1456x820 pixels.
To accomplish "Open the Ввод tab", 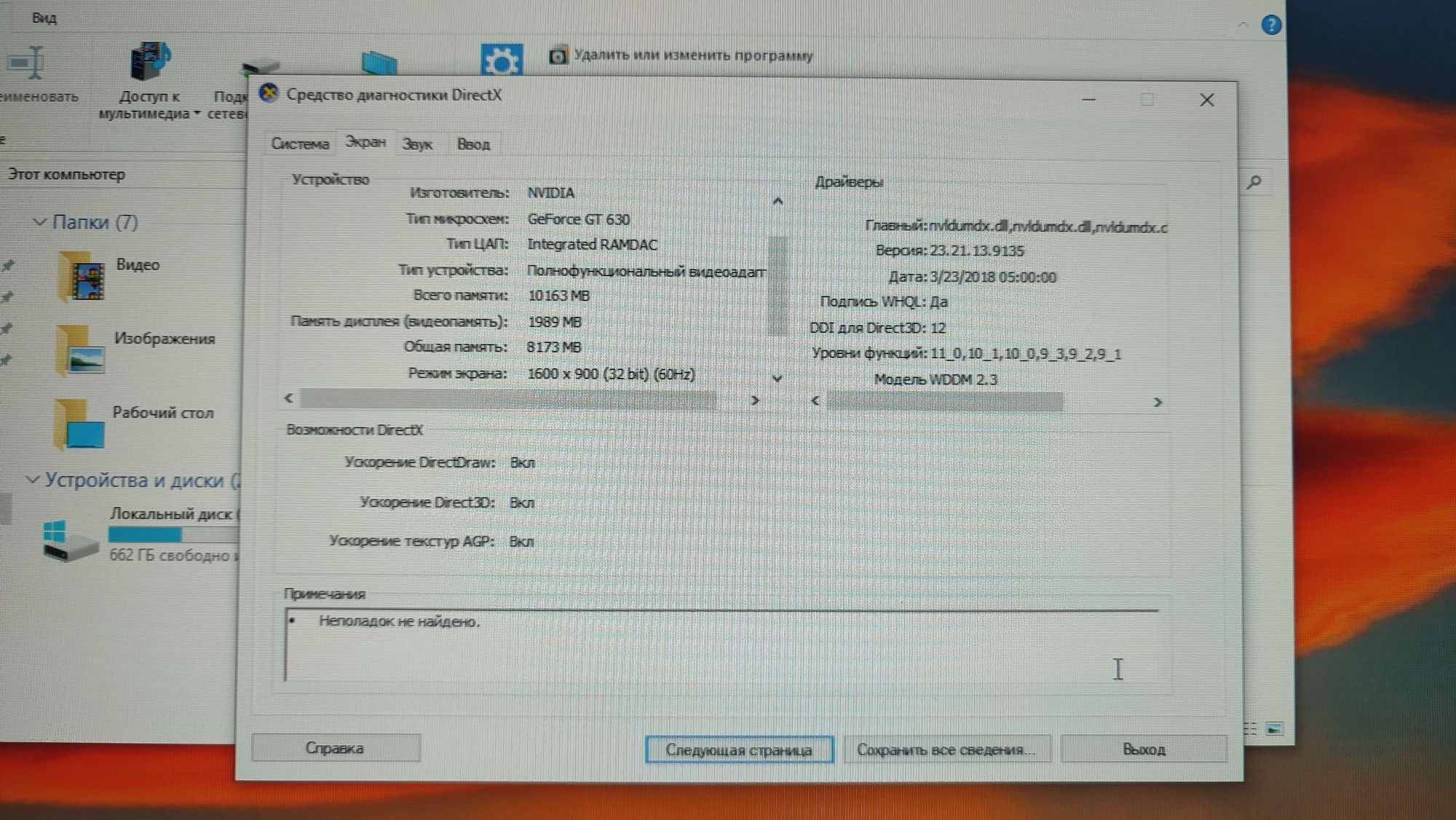I will [x=473, y=144].
